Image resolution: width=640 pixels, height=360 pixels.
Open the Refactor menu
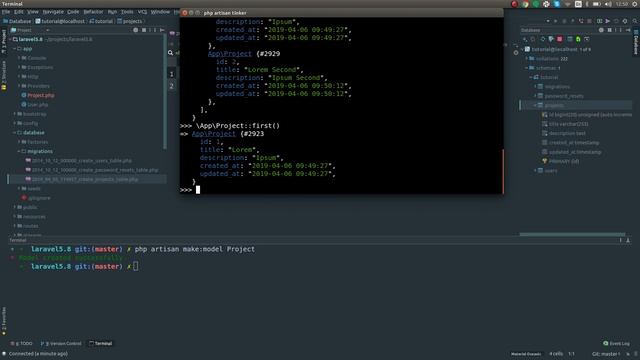93,12
